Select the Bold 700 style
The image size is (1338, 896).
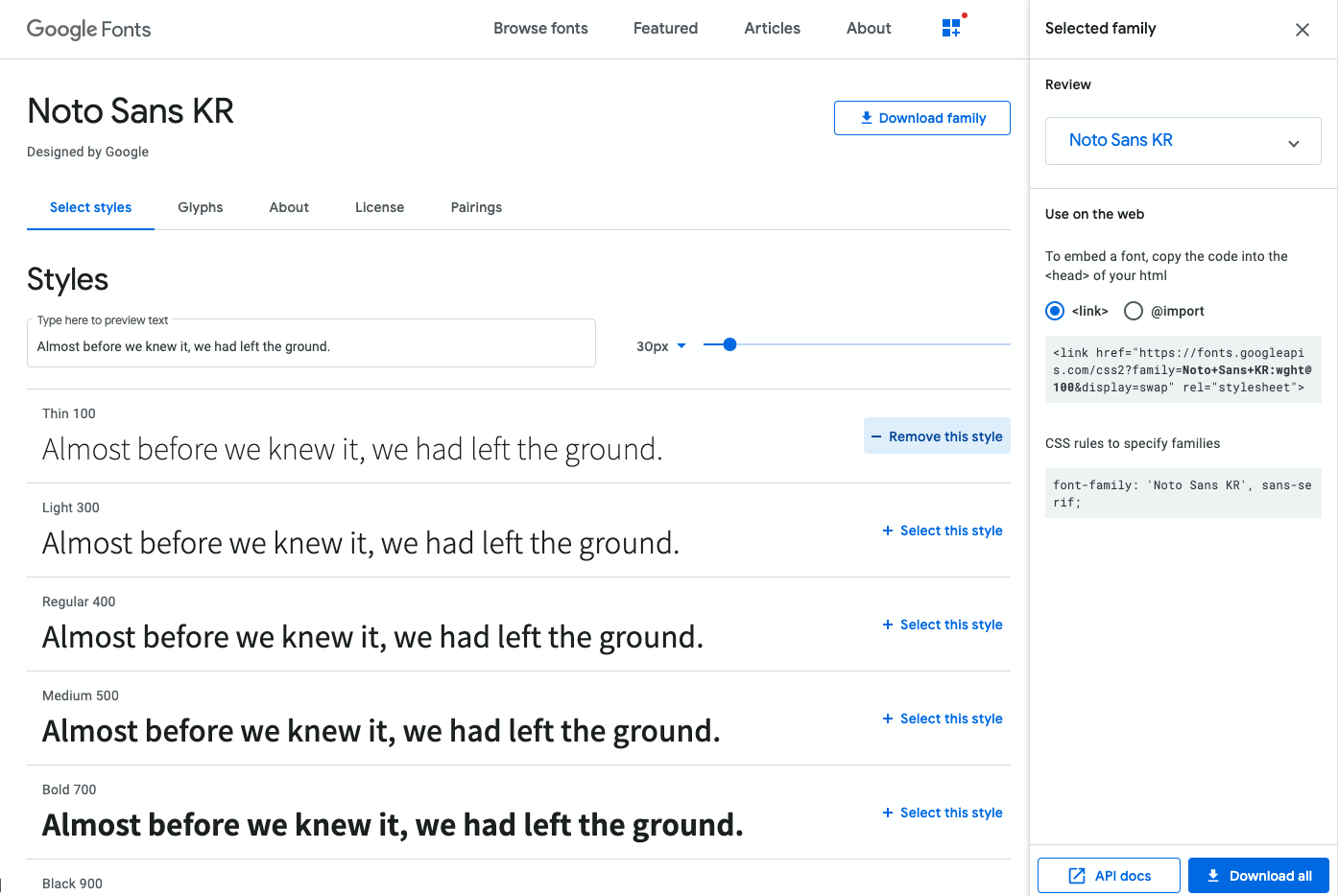(x=943, y=813)
